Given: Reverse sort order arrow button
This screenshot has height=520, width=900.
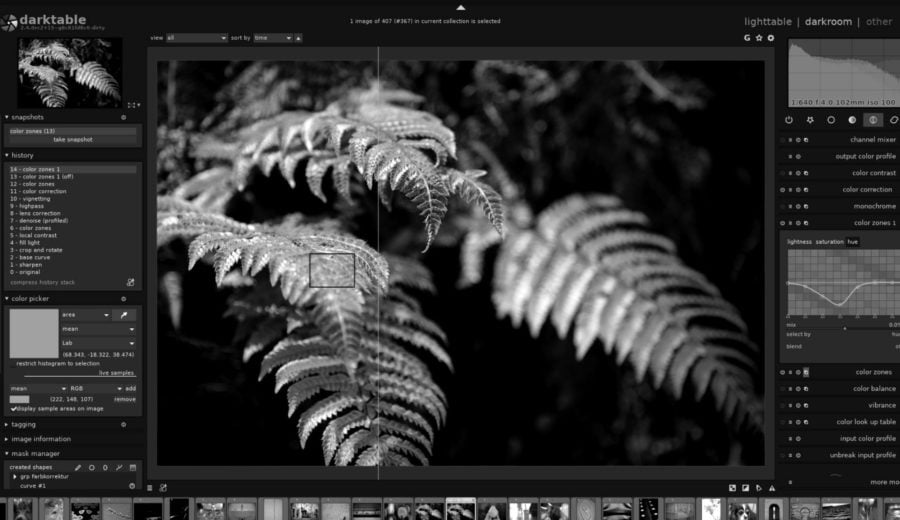Looking at the screenshot, I should click(298, 38).
